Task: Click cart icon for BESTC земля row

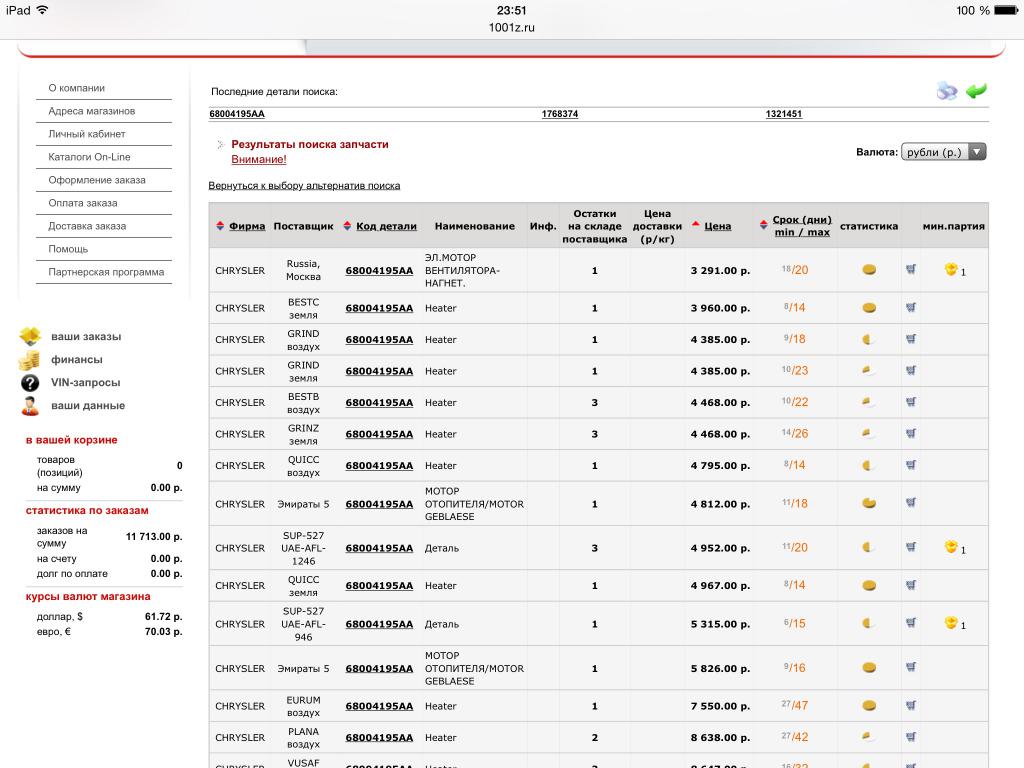Action: [x=911, y=308]
